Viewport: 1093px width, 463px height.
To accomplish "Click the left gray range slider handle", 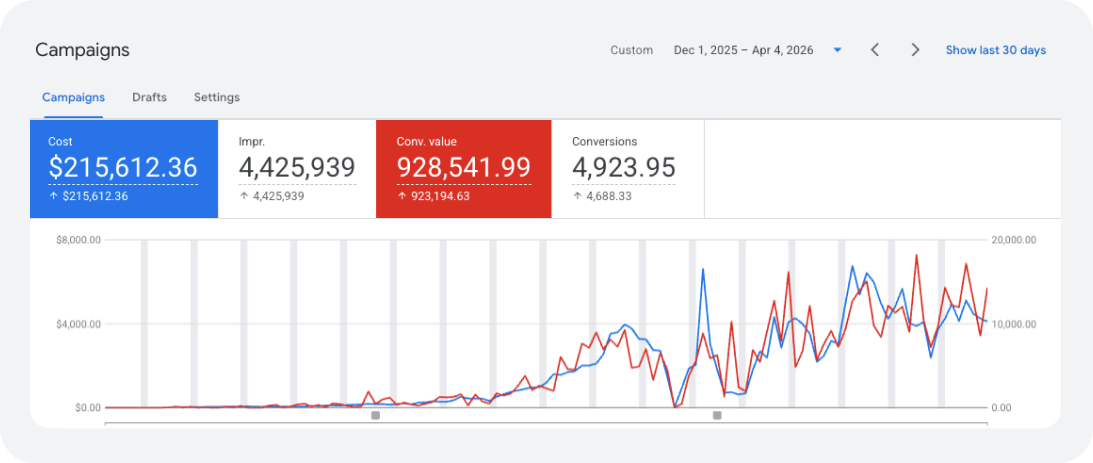I will (x=376, y=416).
